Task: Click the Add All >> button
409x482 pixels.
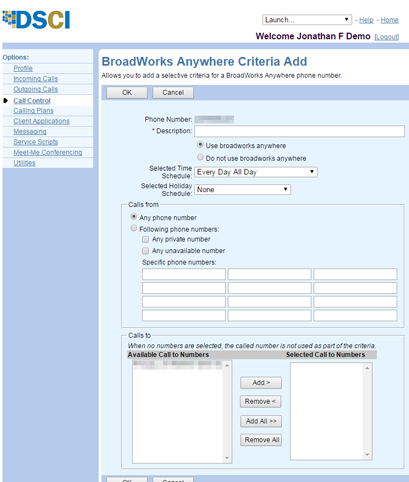Action: (261, 421)
